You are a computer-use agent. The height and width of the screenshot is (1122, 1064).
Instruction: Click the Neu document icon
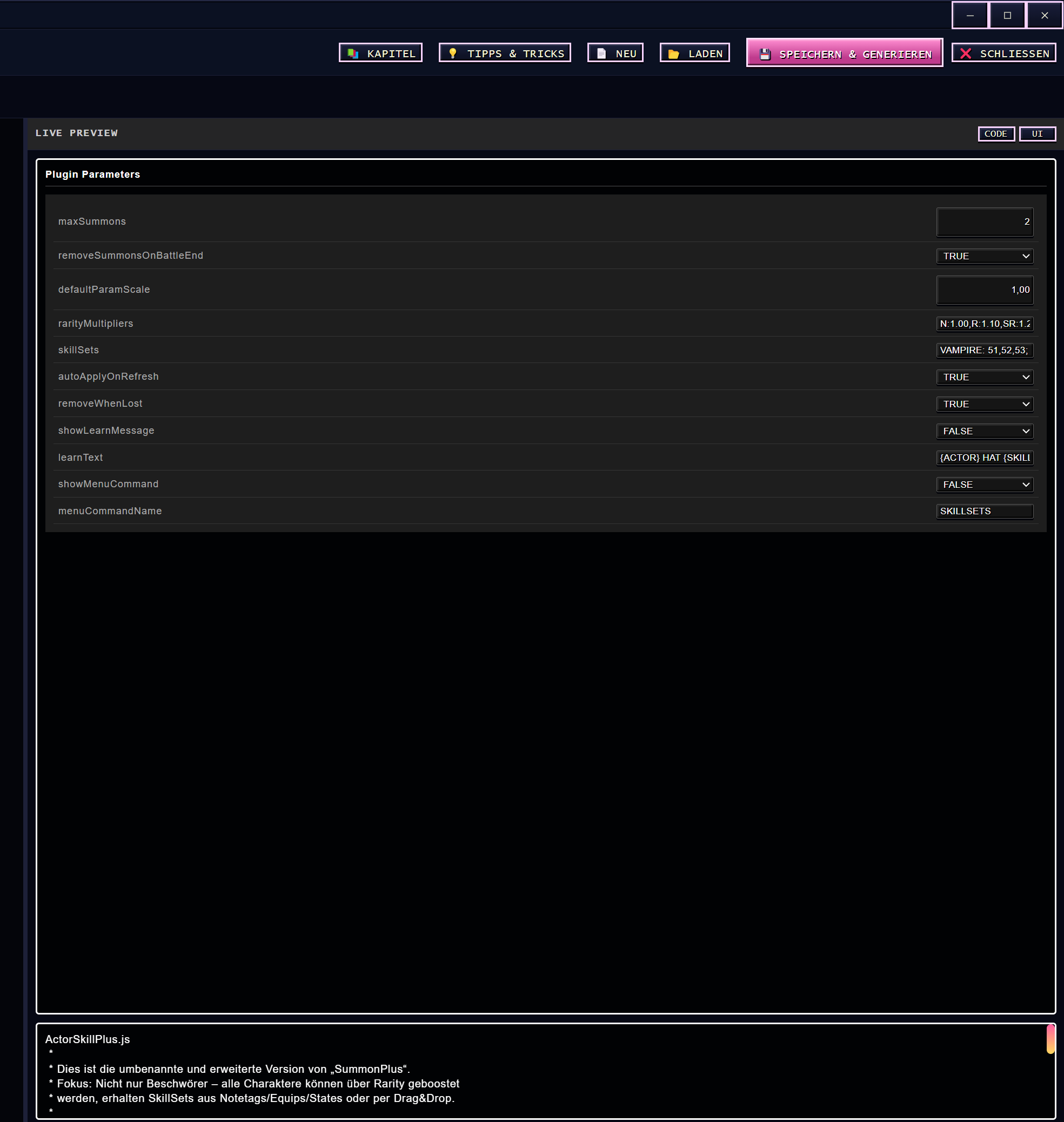602,53
